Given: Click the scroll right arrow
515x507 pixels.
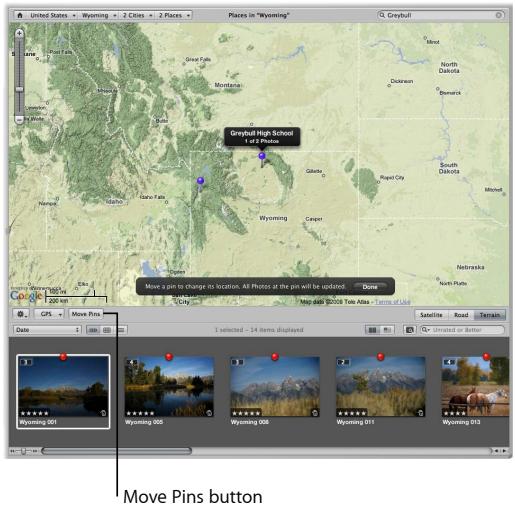Looking at the screenshot, I should point(504,451).
